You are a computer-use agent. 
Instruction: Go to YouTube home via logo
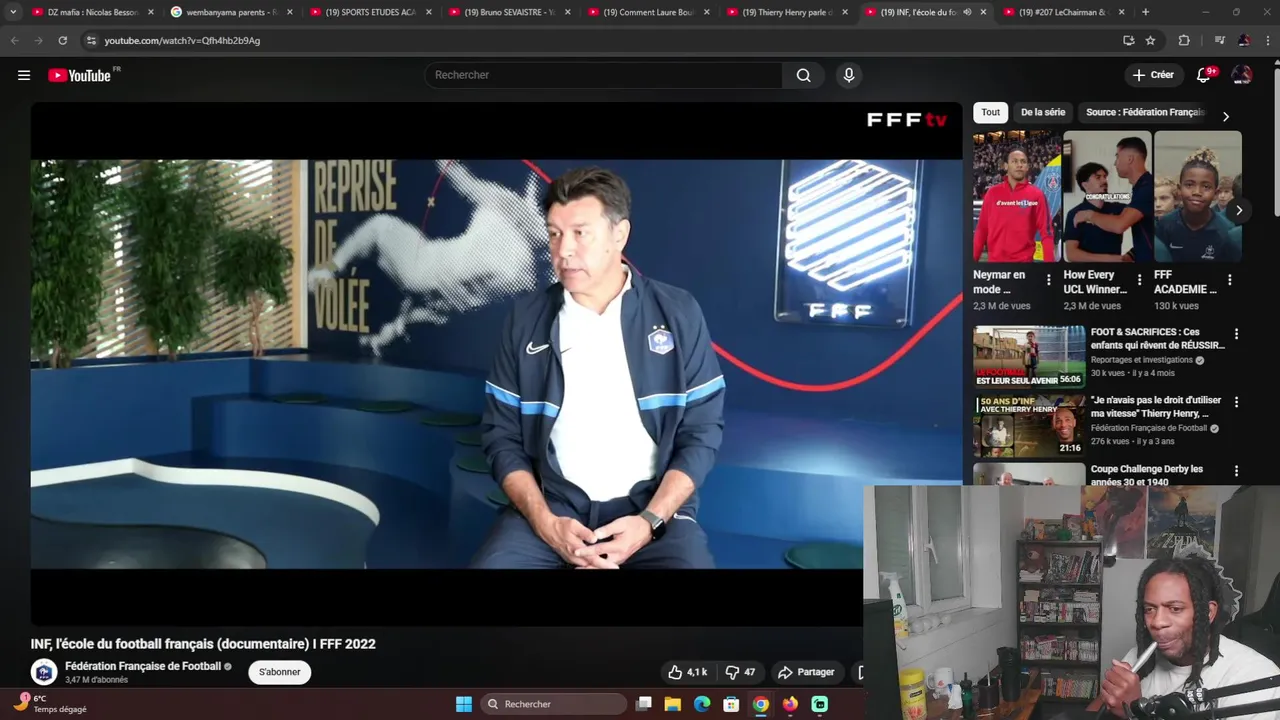coord(81,75)
